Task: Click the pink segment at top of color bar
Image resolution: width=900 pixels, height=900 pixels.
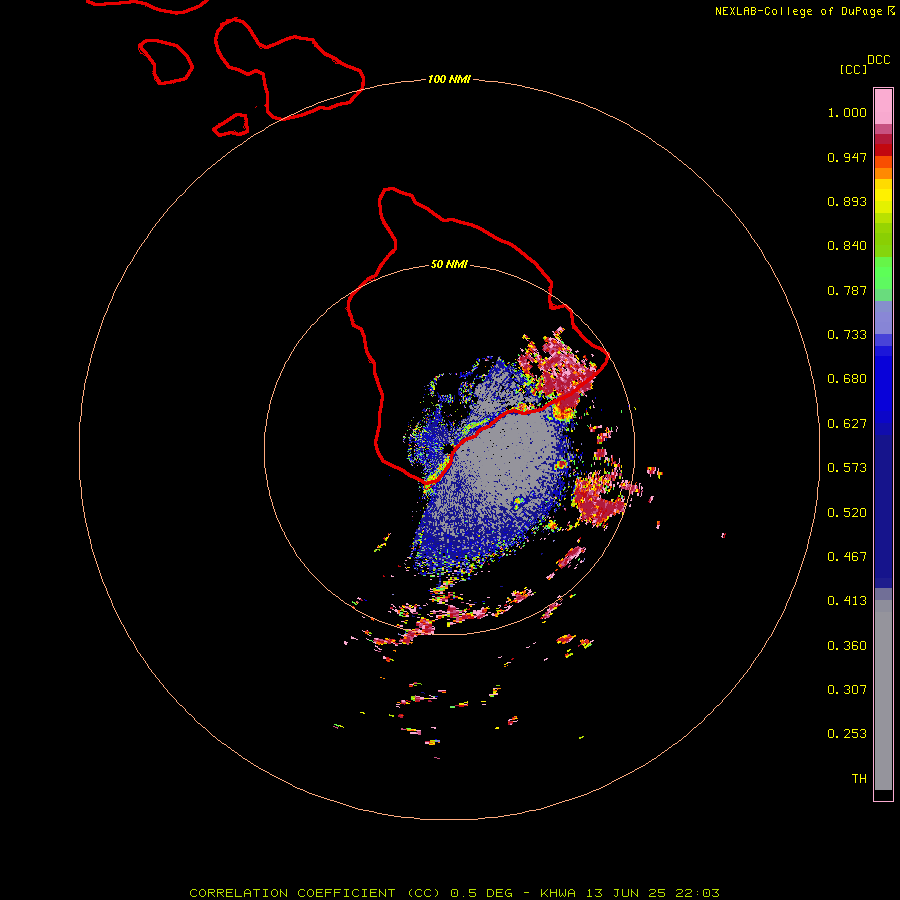Action: pyautogui.click(x=883, y=107)
